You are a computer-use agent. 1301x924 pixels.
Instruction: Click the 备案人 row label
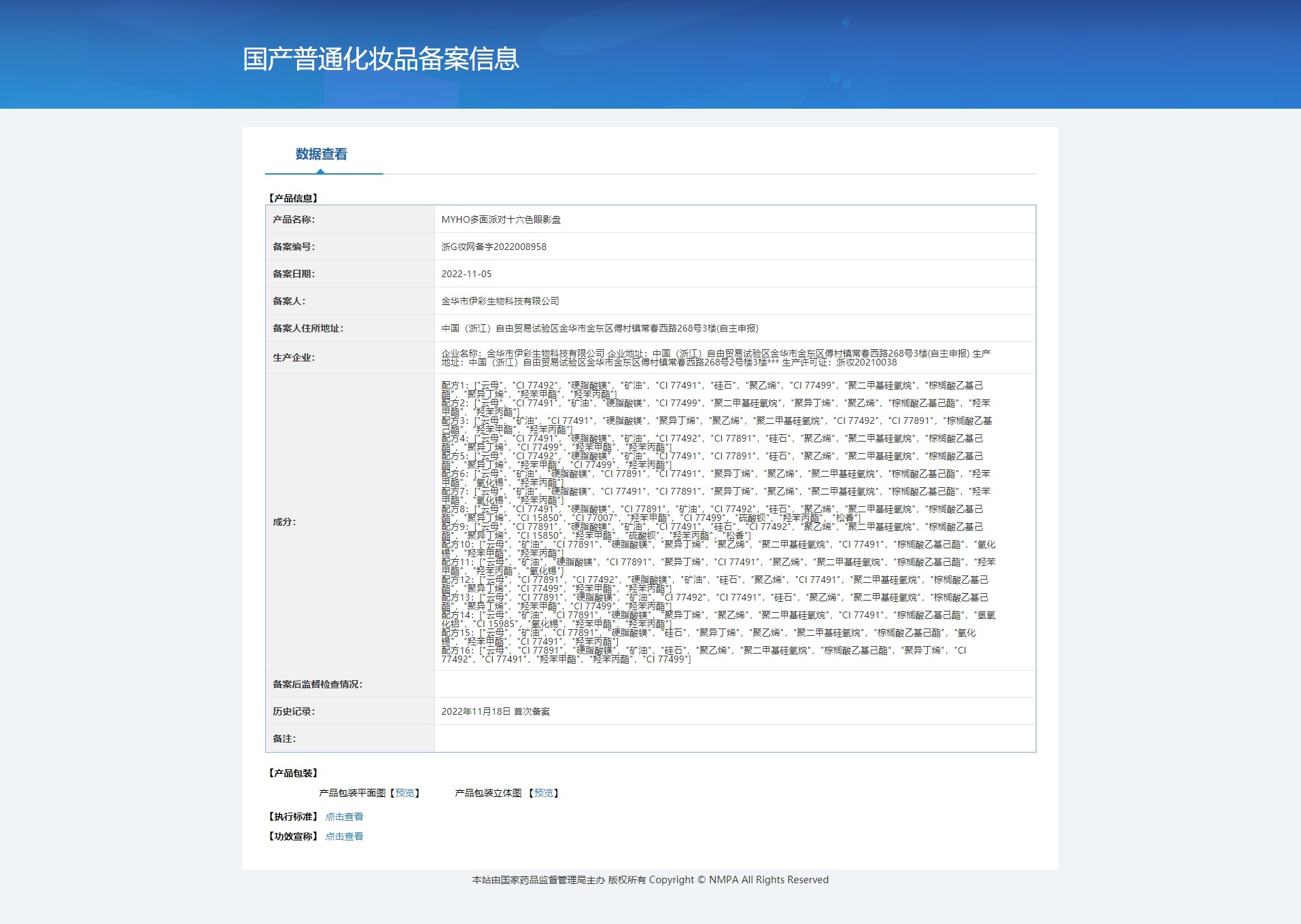pyautogui.click(x=289, y=301)
